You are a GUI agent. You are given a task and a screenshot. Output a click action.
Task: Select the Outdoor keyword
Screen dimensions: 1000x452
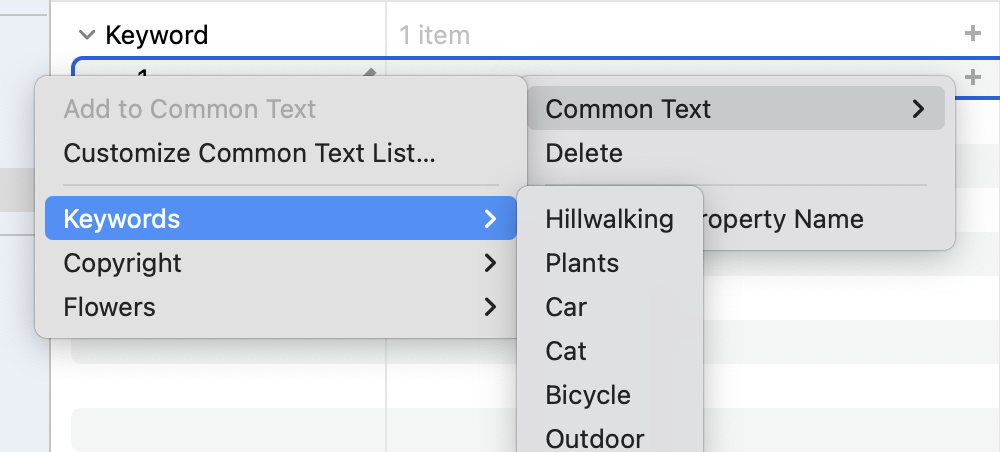coord(595,439)
